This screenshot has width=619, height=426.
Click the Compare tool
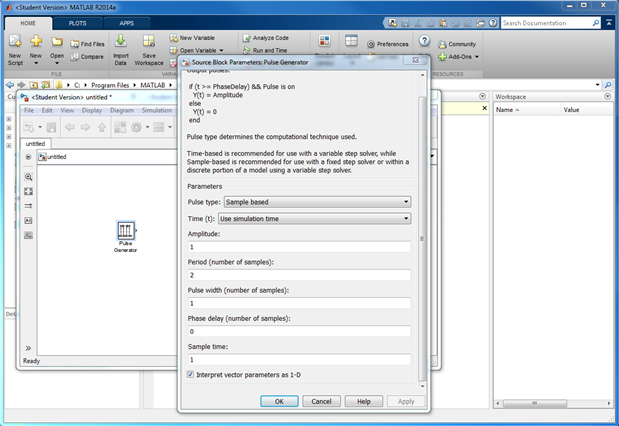coord(87,56)
